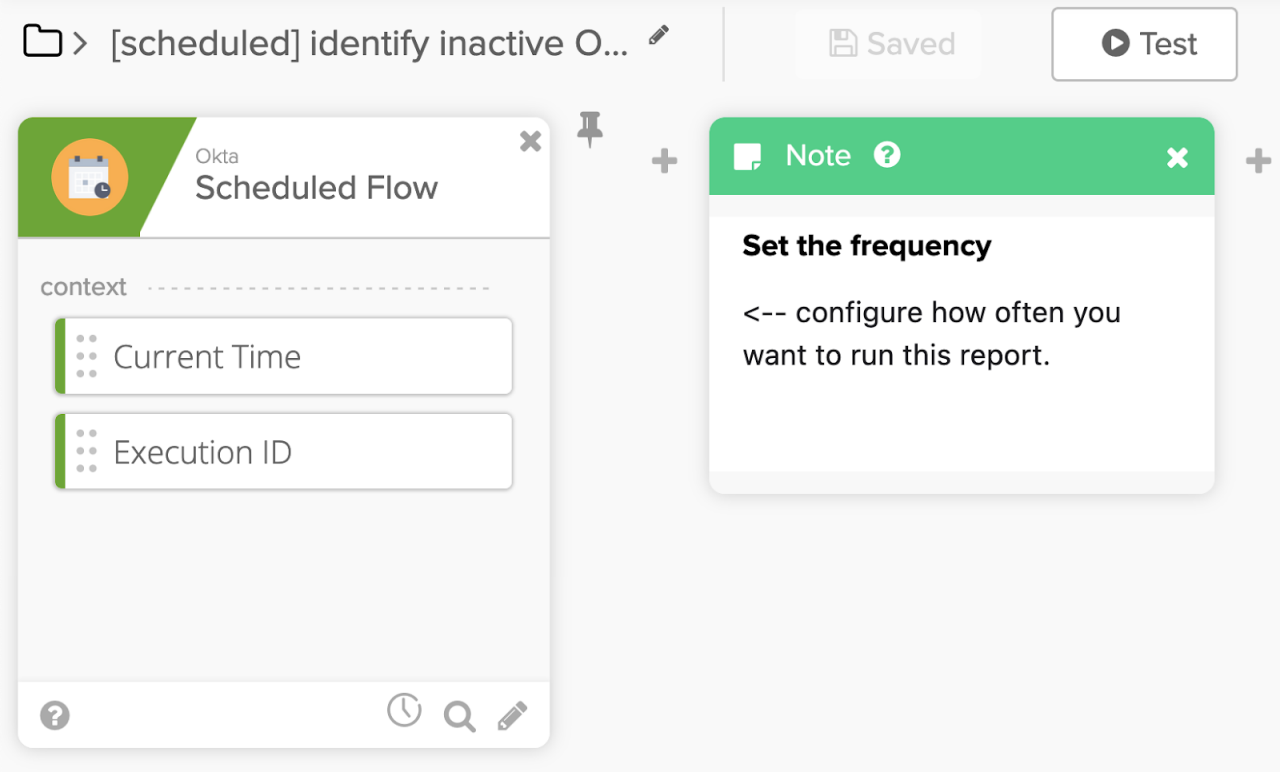Image resolution: width=1280 pixels, height=772 pixels.
Task: Add a step with plus after Note
Action: [1258, 161]
